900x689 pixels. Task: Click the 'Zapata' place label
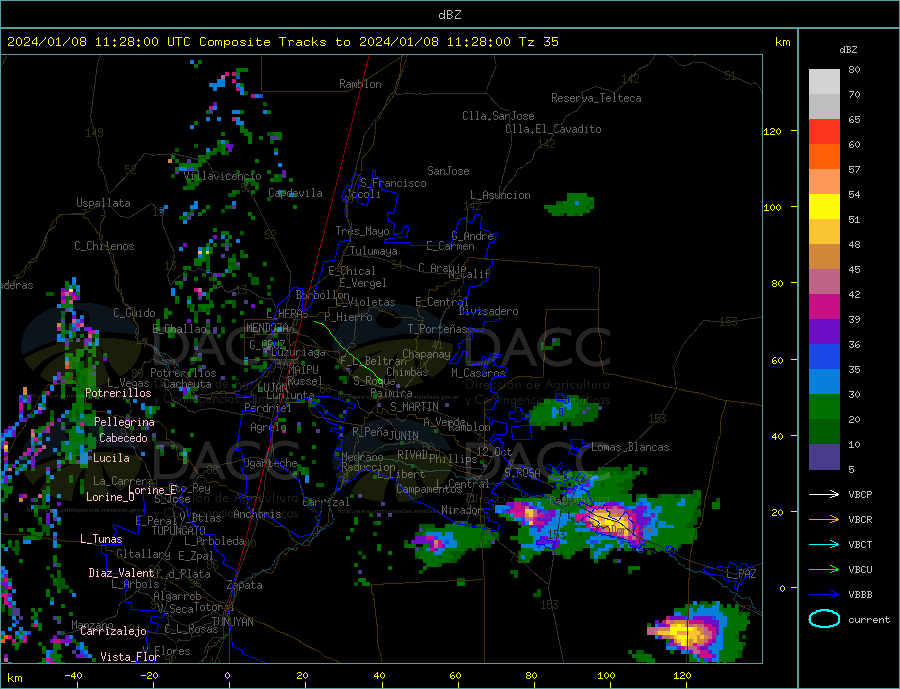click(x=245, y=585)
